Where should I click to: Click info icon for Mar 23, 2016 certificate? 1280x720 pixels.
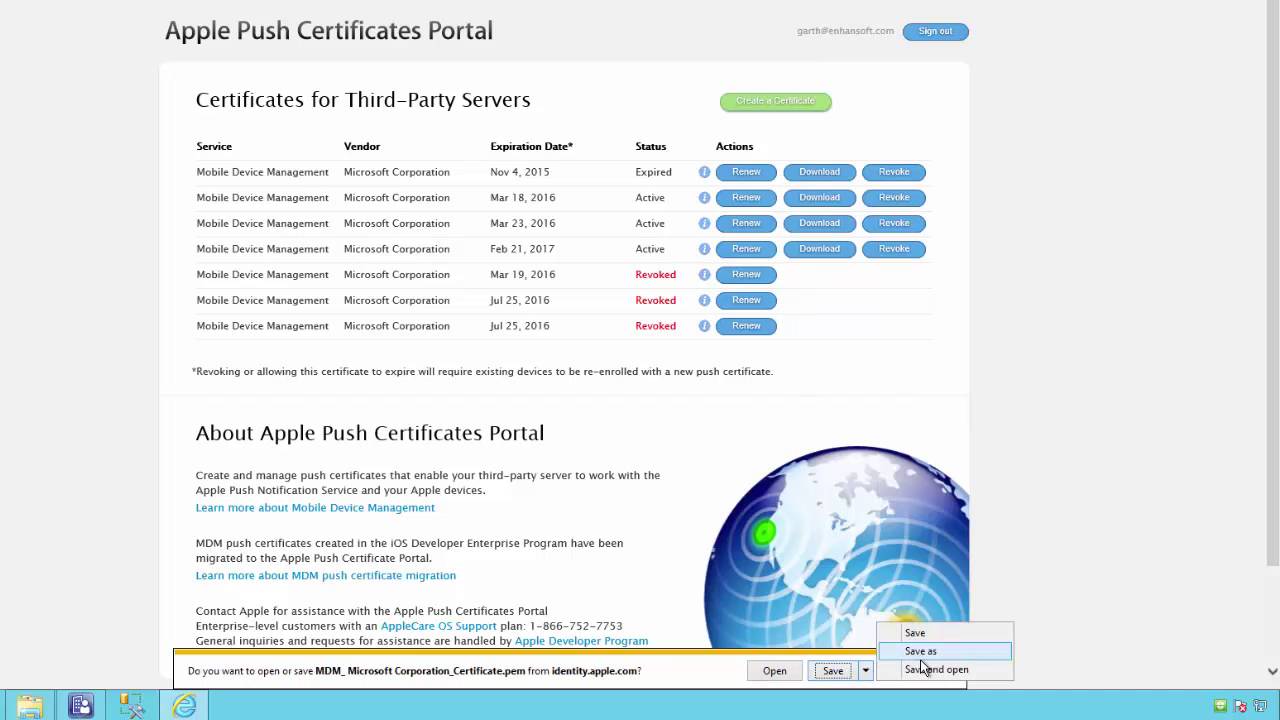pos(704,223)
